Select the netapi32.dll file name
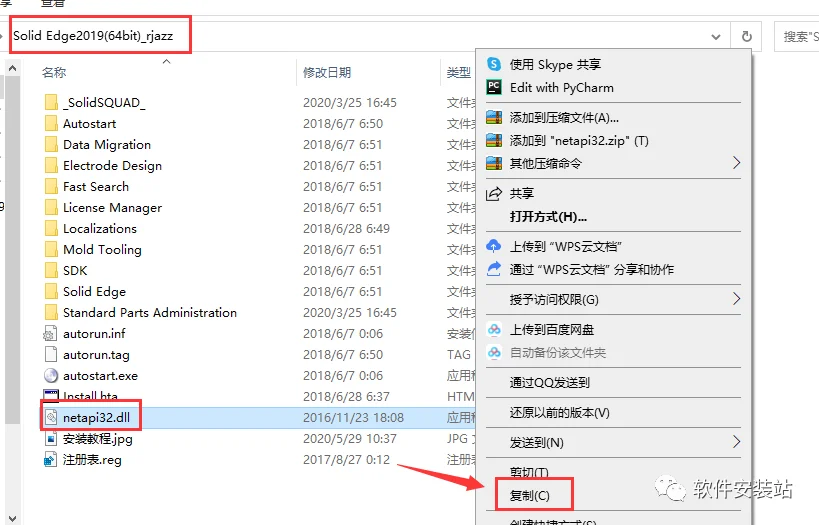Screen dimensions: 819x525 97,417
